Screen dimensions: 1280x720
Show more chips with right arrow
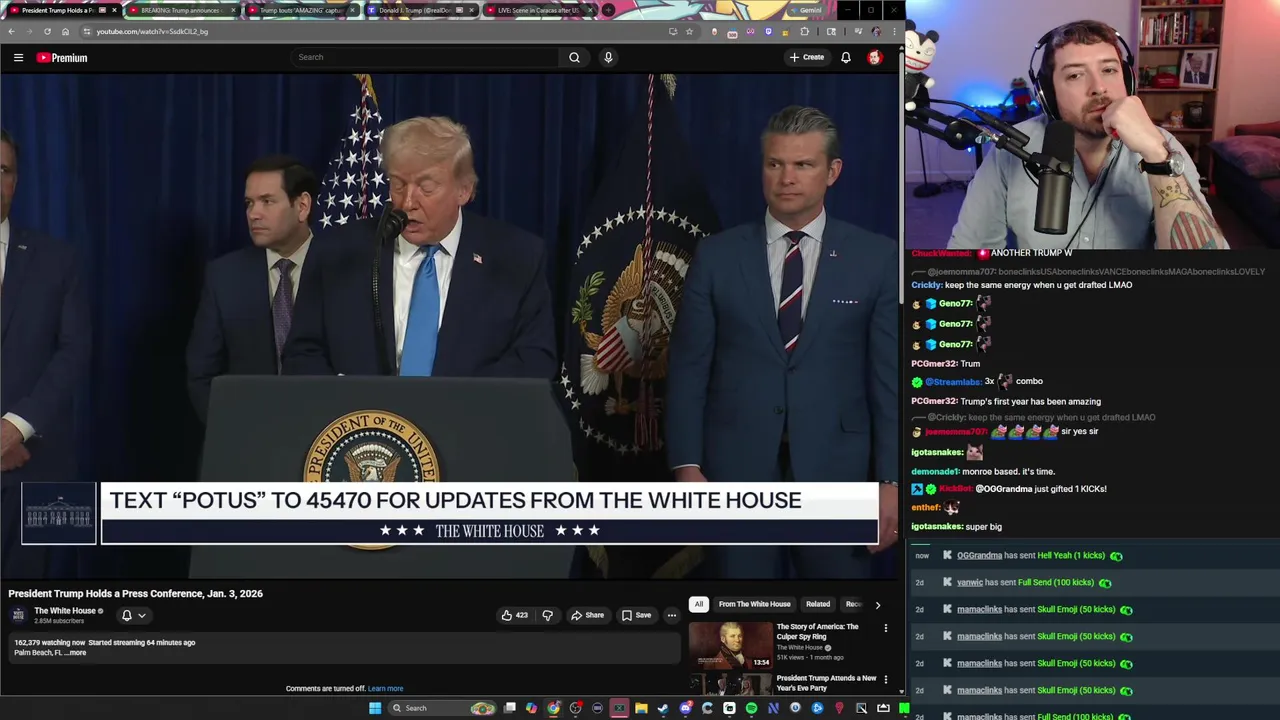click(x=878, y=604)
